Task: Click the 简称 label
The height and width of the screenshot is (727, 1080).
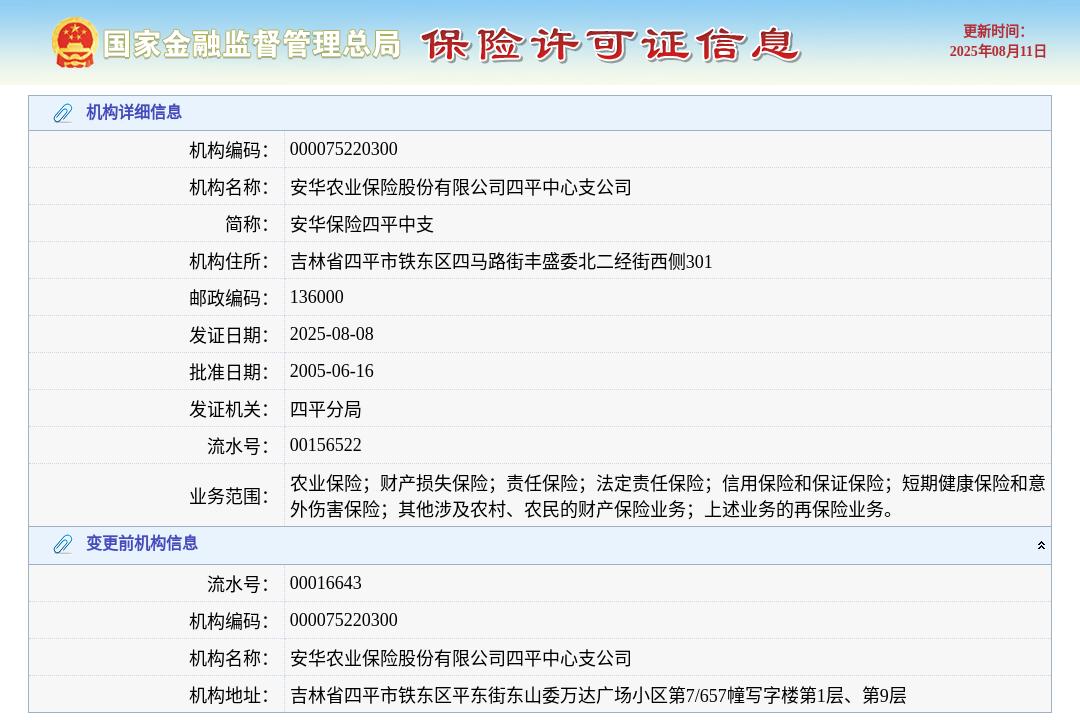Action: coord(247,225)
